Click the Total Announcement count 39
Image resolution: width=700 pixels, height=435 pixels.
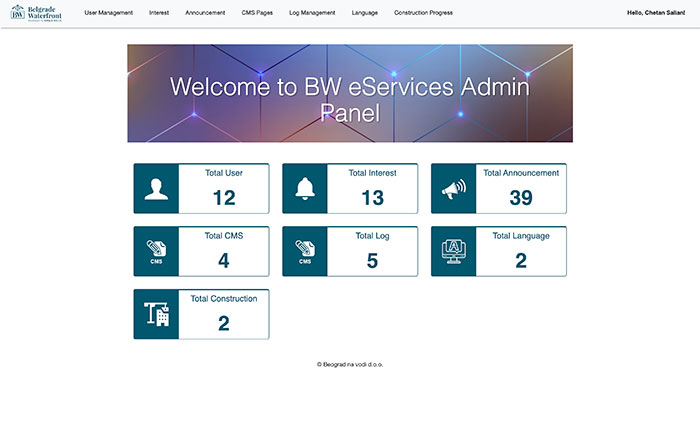pos(521,198)
